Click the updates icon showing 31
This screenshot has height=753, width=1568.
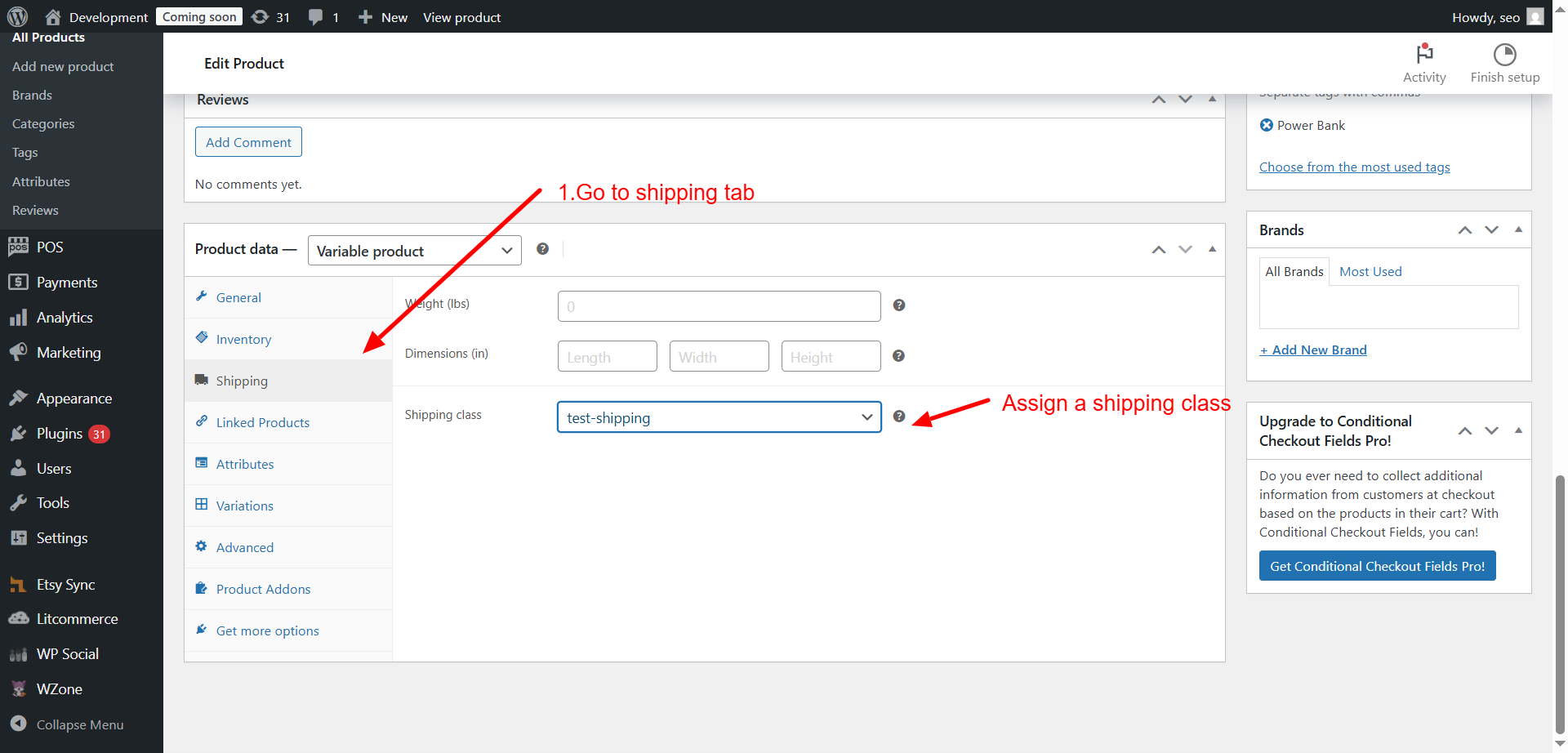pos(270,17)
